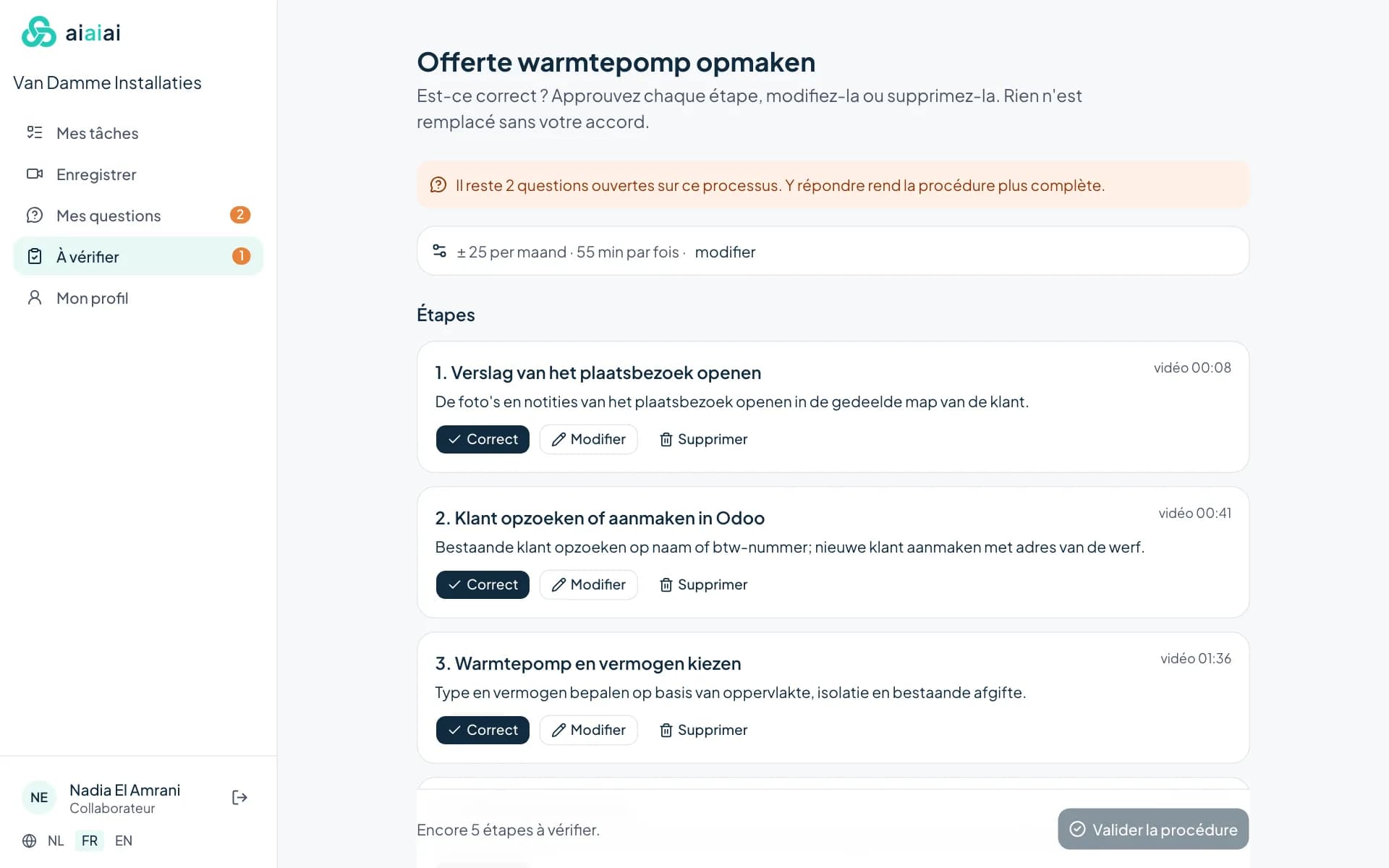Viewport: 1389px width, 868px height.
Task: Click the question bubble icon in orange banner
Action: click(438, 185)
